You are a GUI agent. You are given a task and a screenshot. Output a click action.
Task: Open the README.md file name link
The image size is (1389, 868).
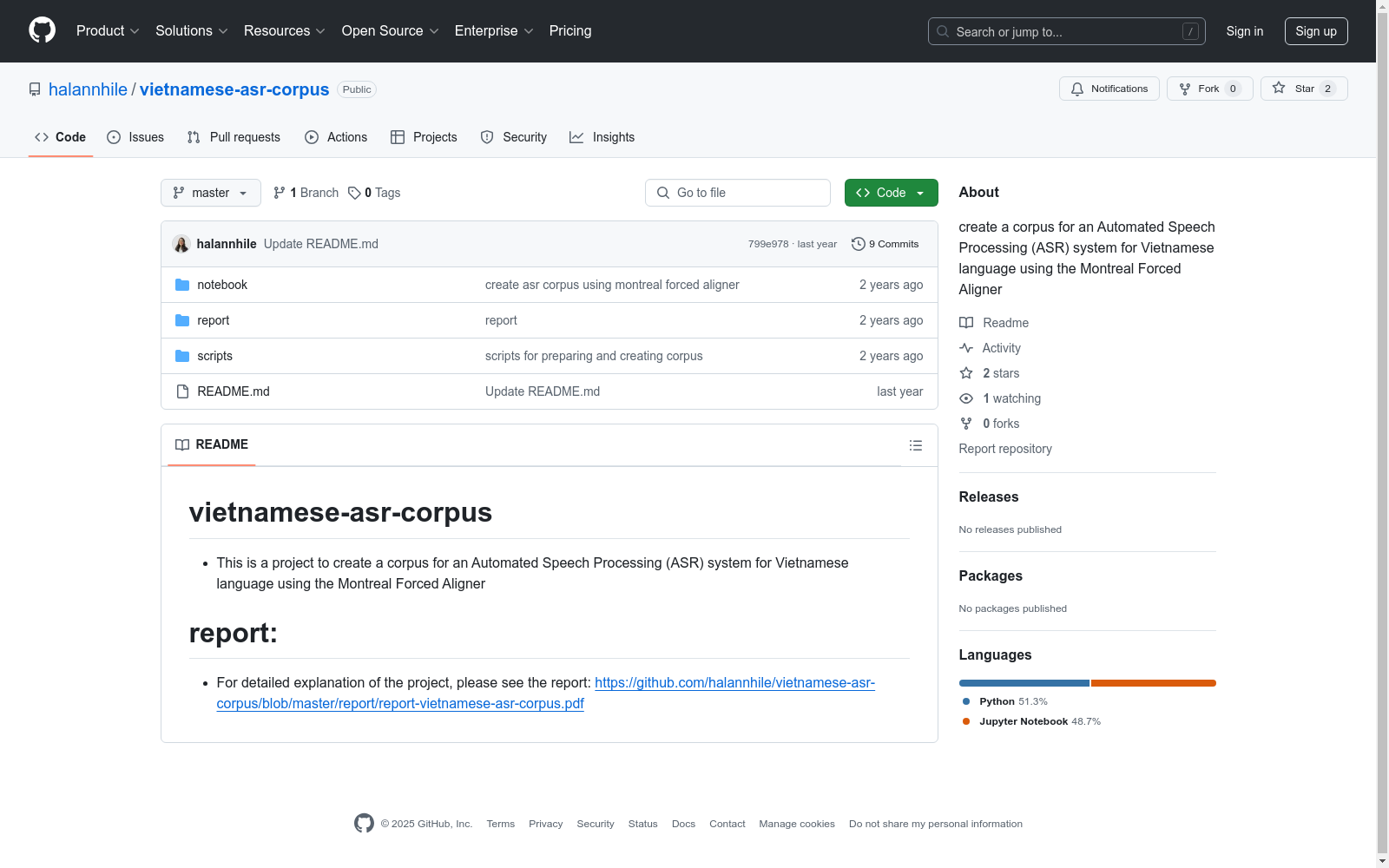coord(234,391)
